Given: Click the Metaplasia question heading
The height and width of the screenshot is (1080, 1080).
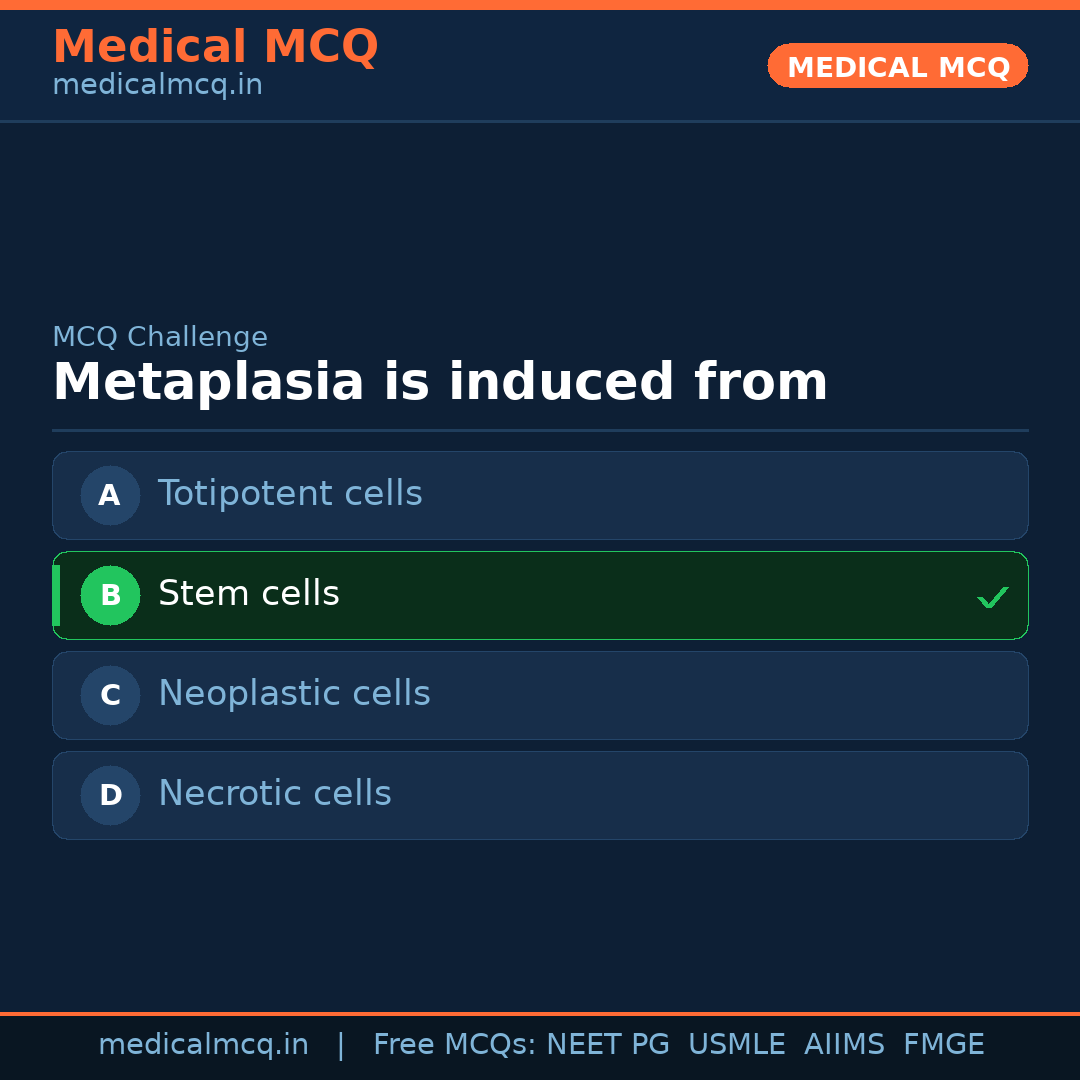Looking at the screenshot, I should 440,382.
